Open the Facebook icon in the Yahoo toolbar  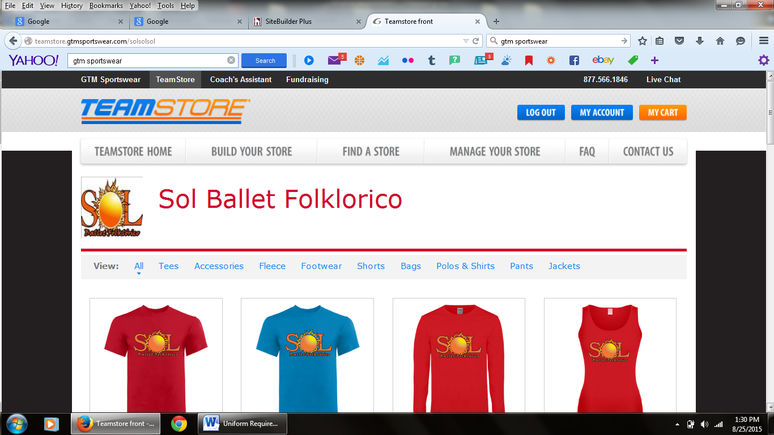[x=574, y=60]
